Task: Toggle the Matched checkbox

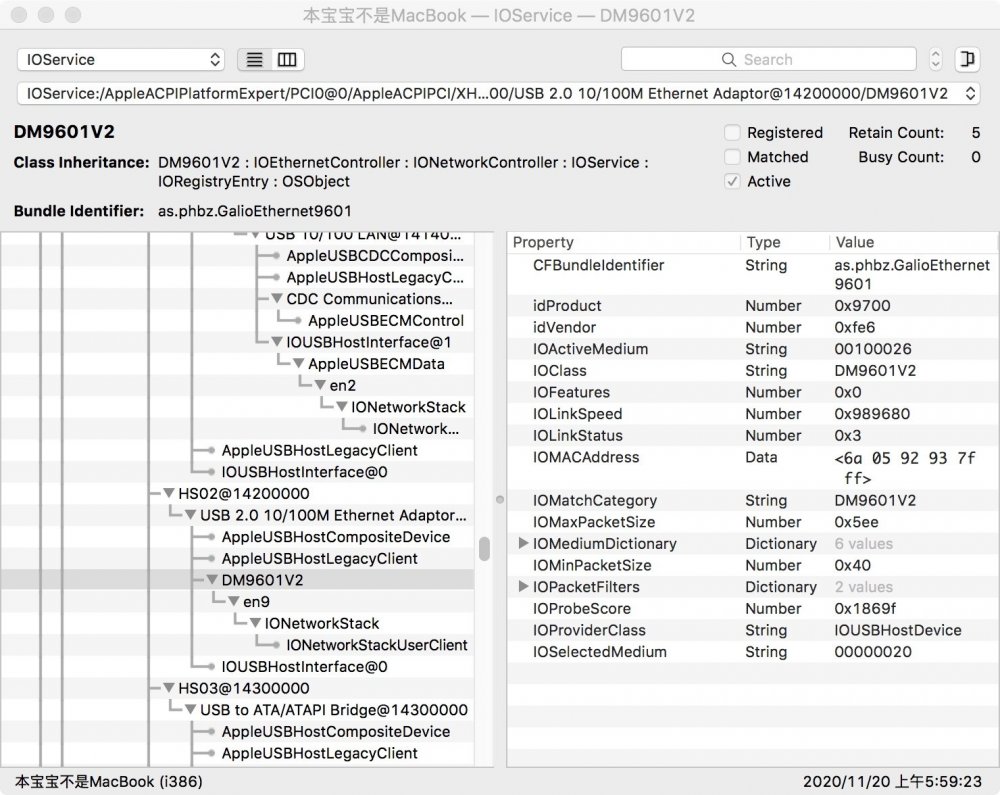Action: [x=732, y=157]
